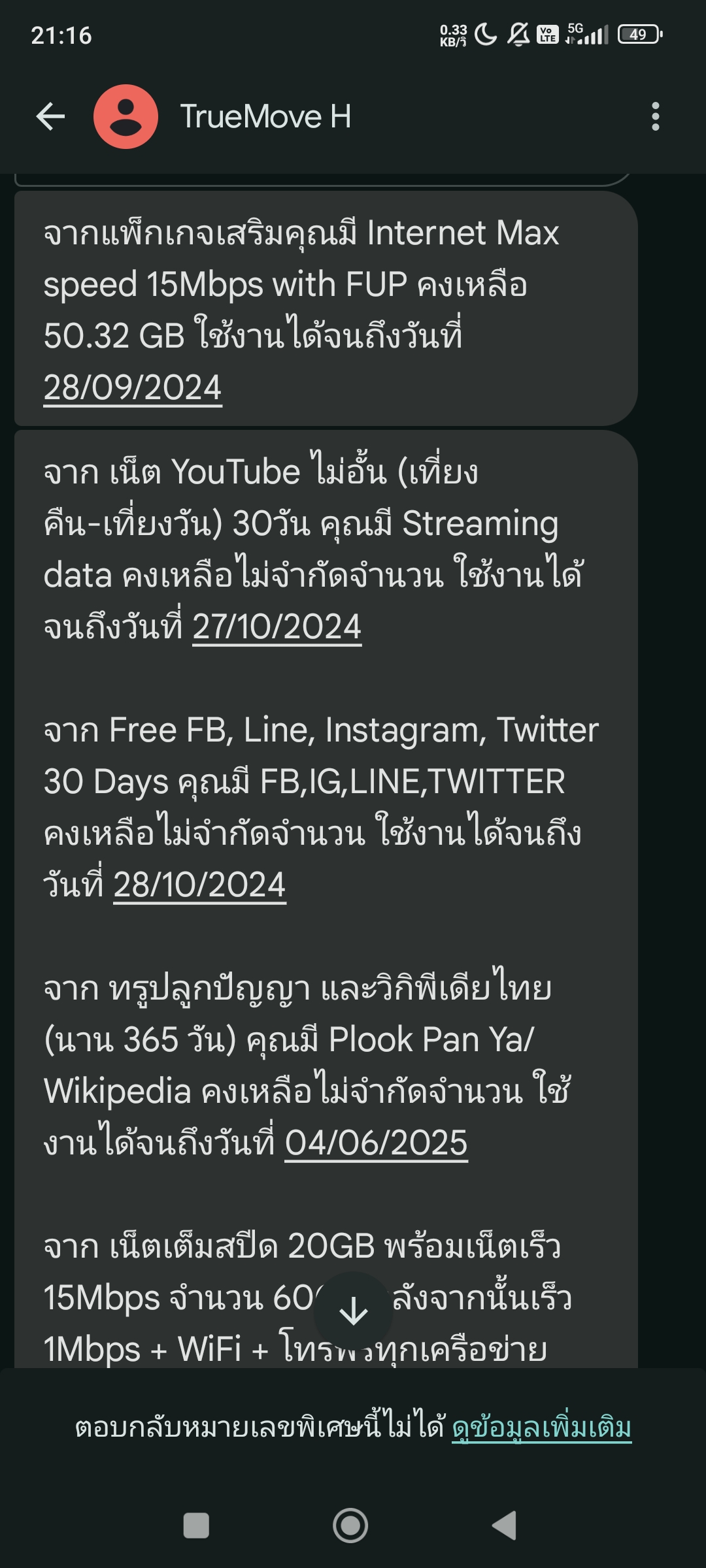Tap the scroll-to-bottom arrow button

pyautogui.click(x=353, y=1311)
